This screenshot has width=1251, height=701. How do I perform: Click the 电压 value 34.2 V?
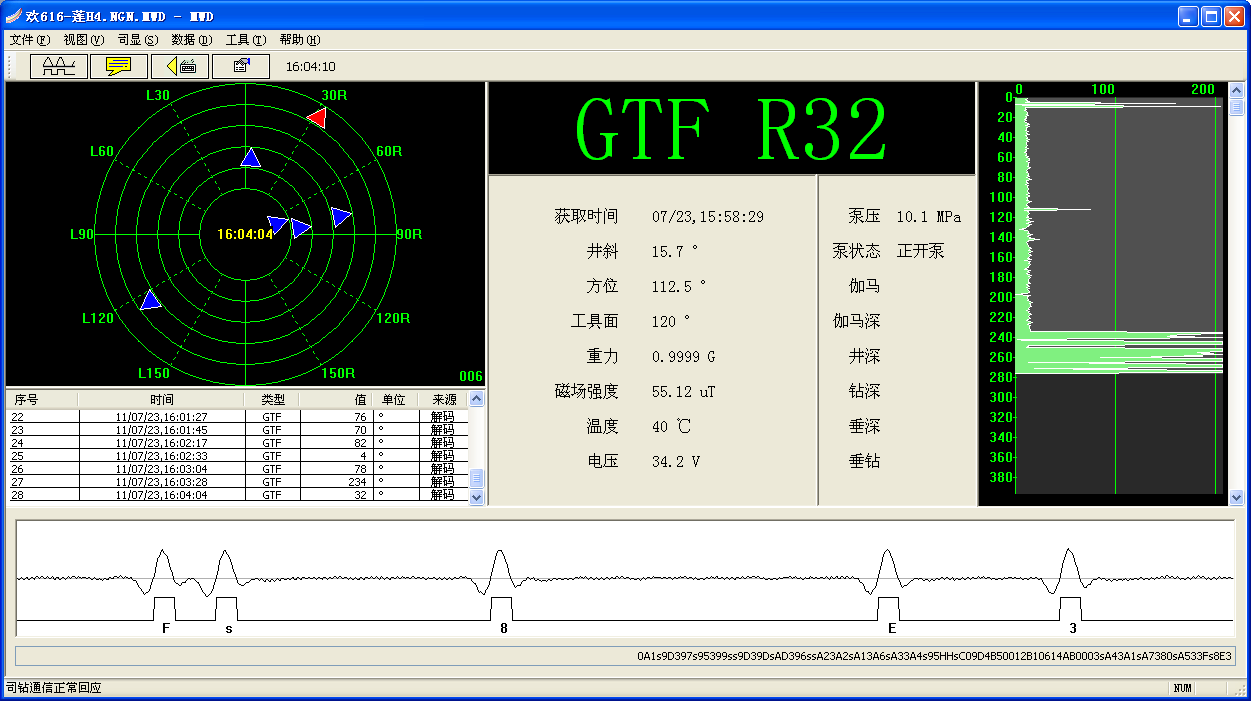[675, 461]
